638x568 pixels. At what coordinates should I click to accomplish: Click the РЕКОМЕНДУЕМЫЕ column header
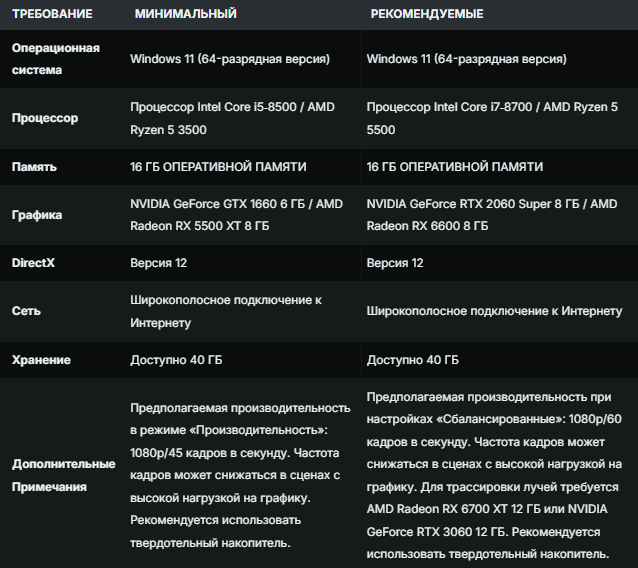click(x=427, y=14)
